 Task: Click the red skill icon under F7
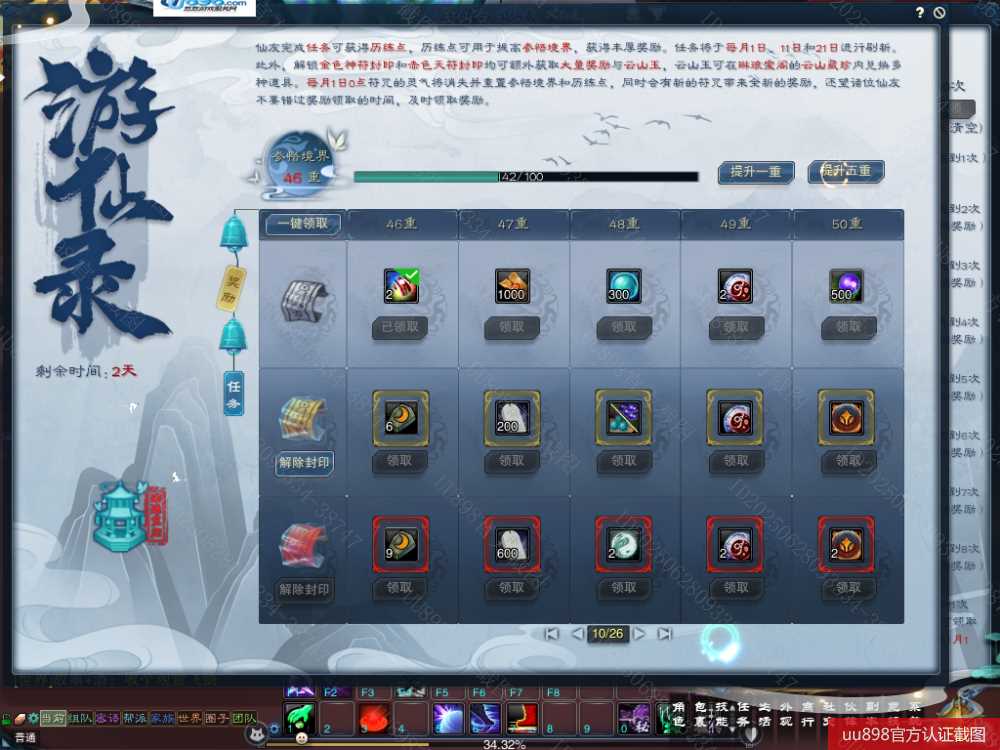pos(522,718)
